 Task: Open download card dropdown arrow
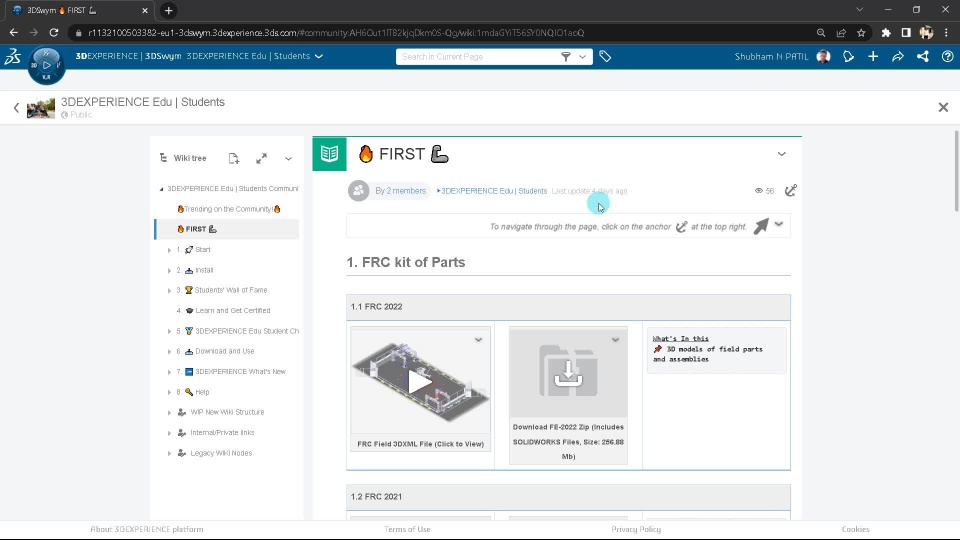tap(615, 340)
